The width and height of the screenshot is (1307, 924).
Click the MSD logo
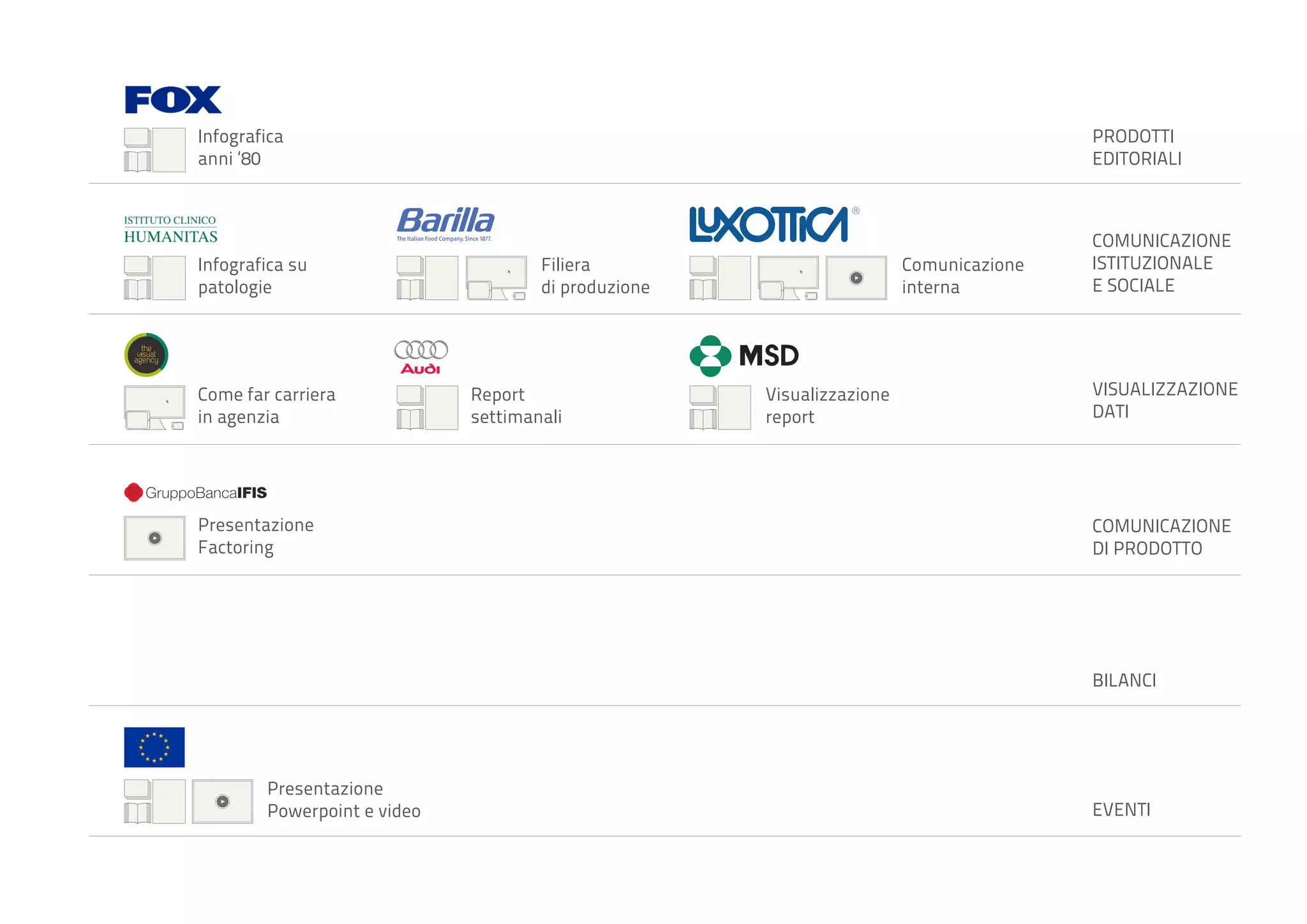click(x=744, y=355)
